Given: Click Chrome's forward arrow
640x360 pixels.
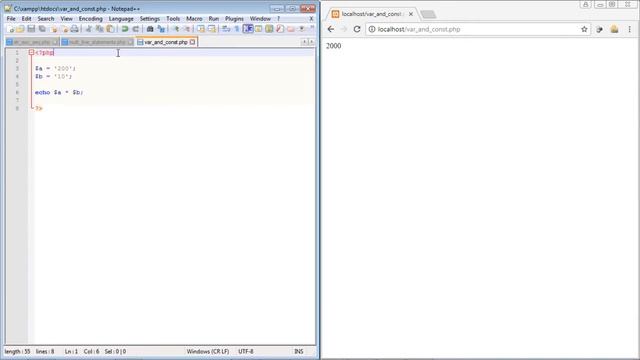Looking at the screenshot, I should (344, 29).
